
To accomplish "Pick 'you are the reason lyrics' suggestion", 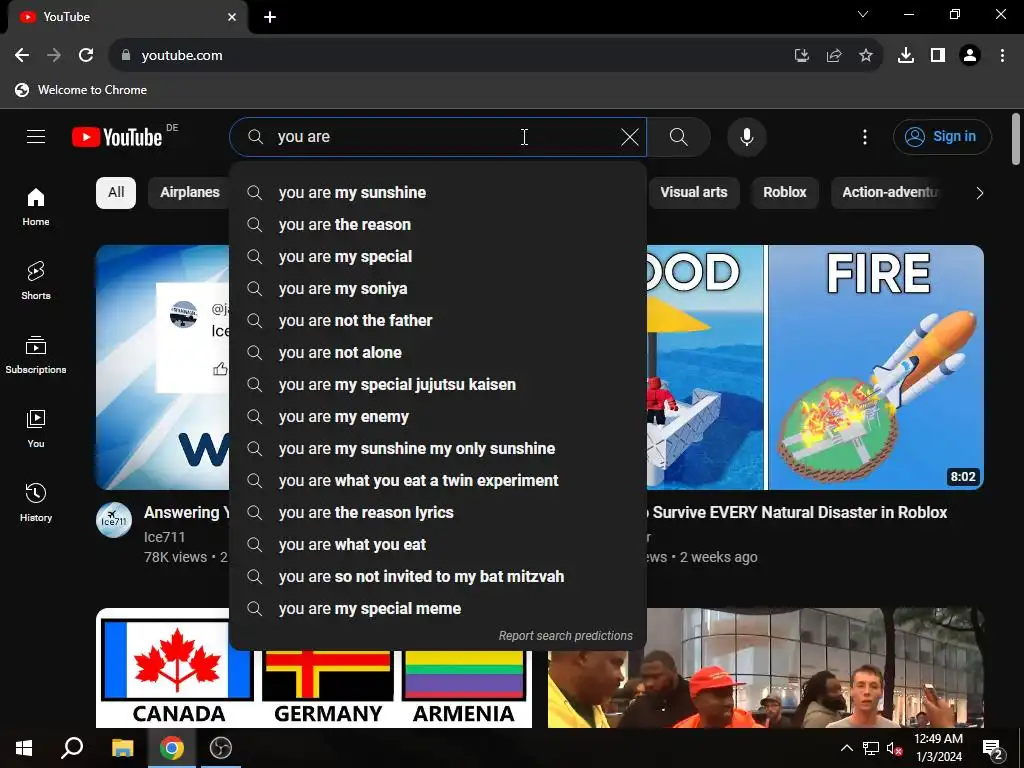I will 438,513.
